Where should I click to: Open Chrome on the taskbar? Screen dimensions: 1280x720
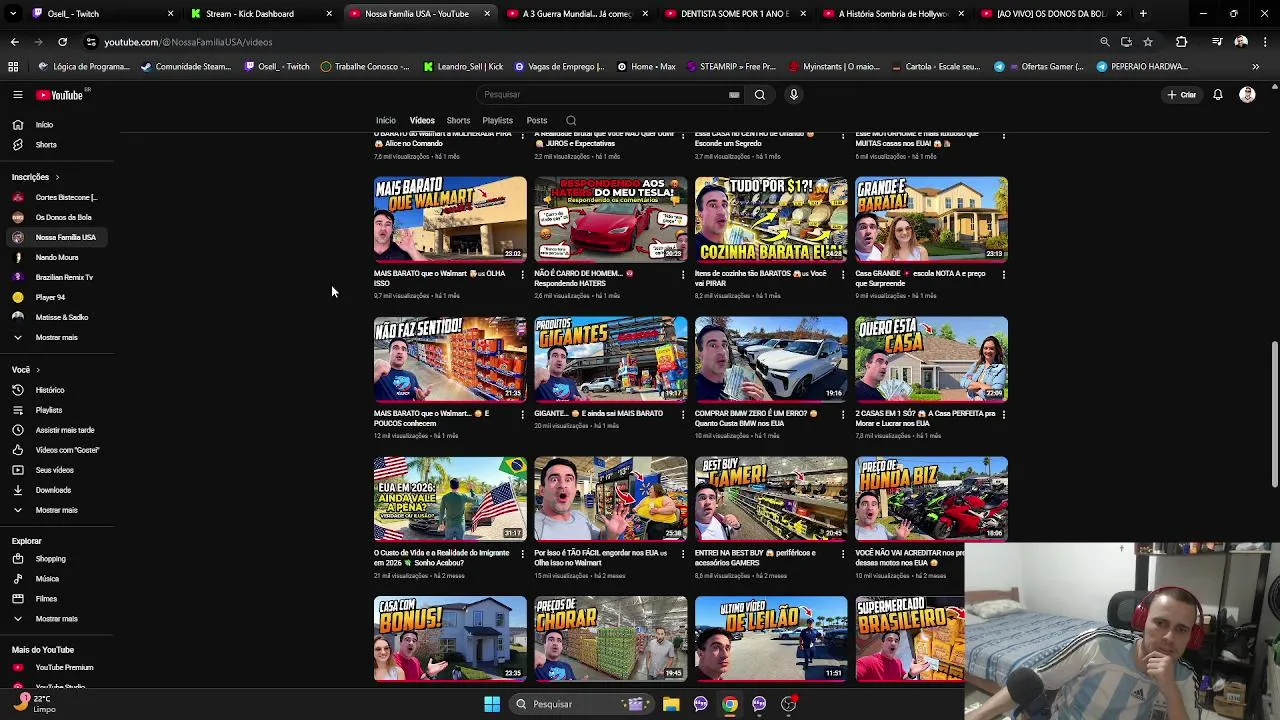(x=730, y=704)
